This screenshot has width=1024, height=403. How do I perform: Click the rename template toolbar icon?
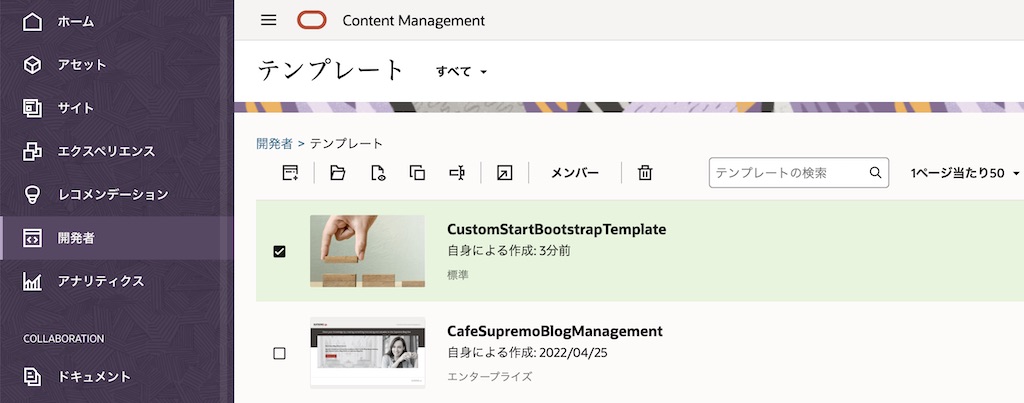457,173
